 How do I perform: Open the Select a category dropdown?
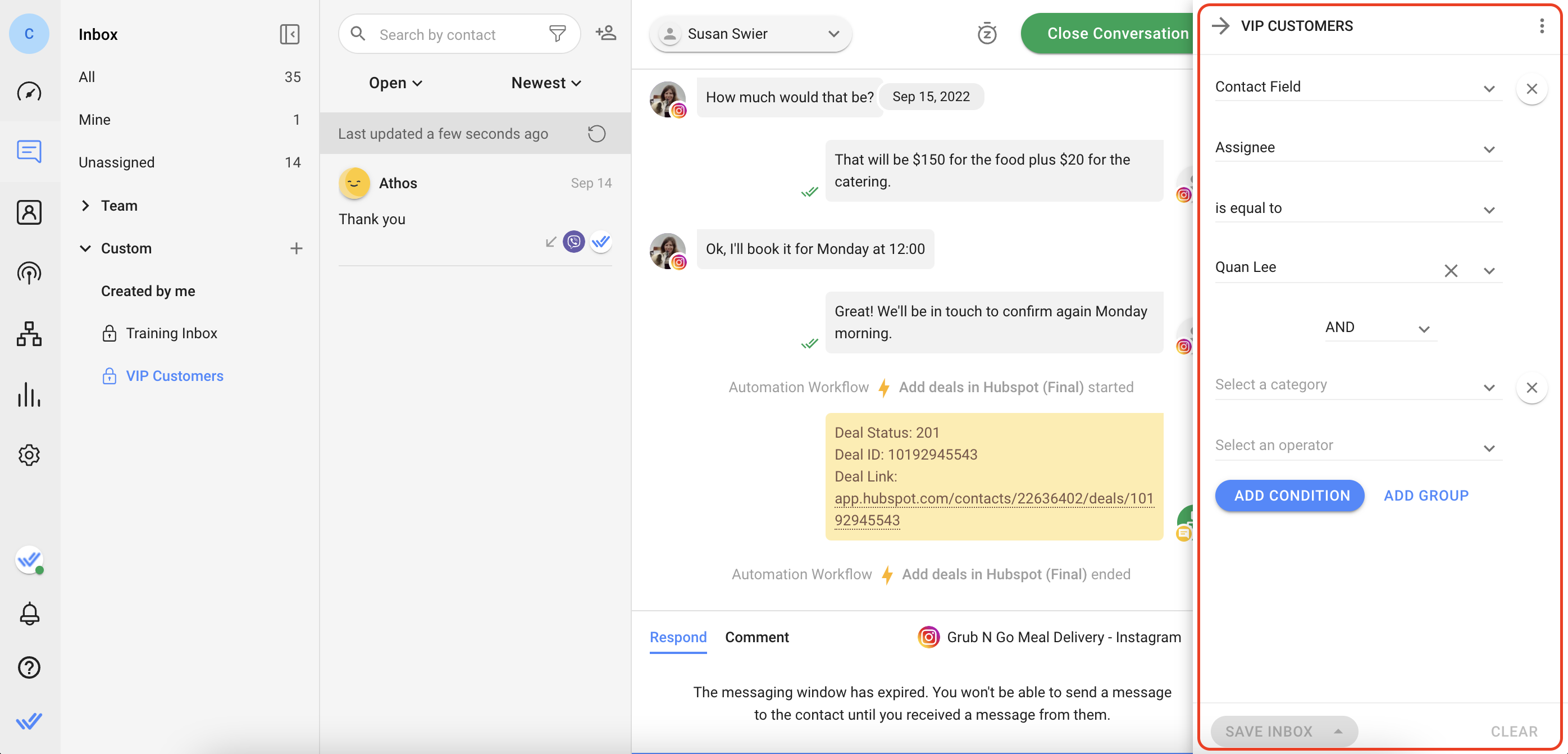tap(1358, 386)
